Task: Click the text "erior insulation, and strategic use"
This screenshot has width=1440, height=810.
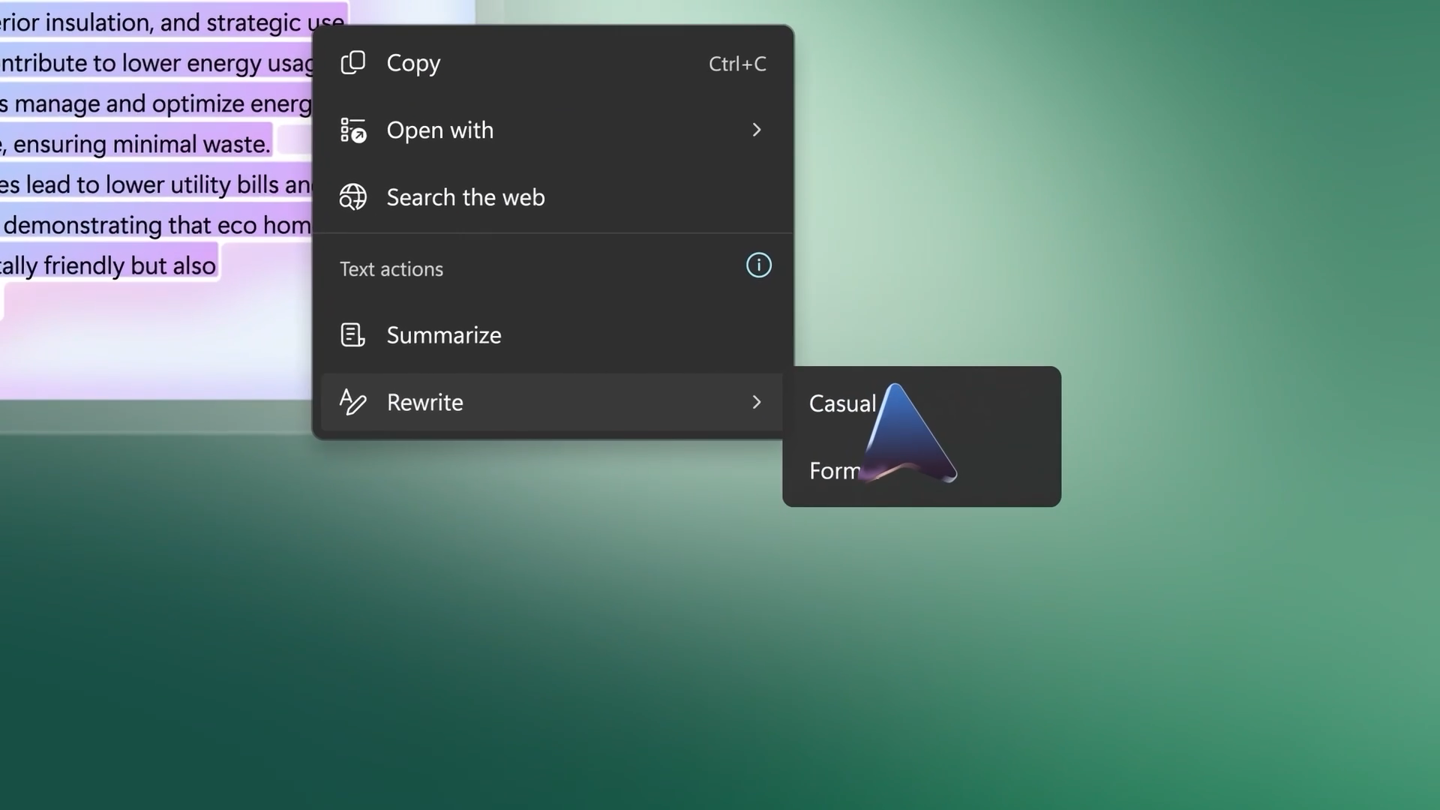Action: coord(172,22)
